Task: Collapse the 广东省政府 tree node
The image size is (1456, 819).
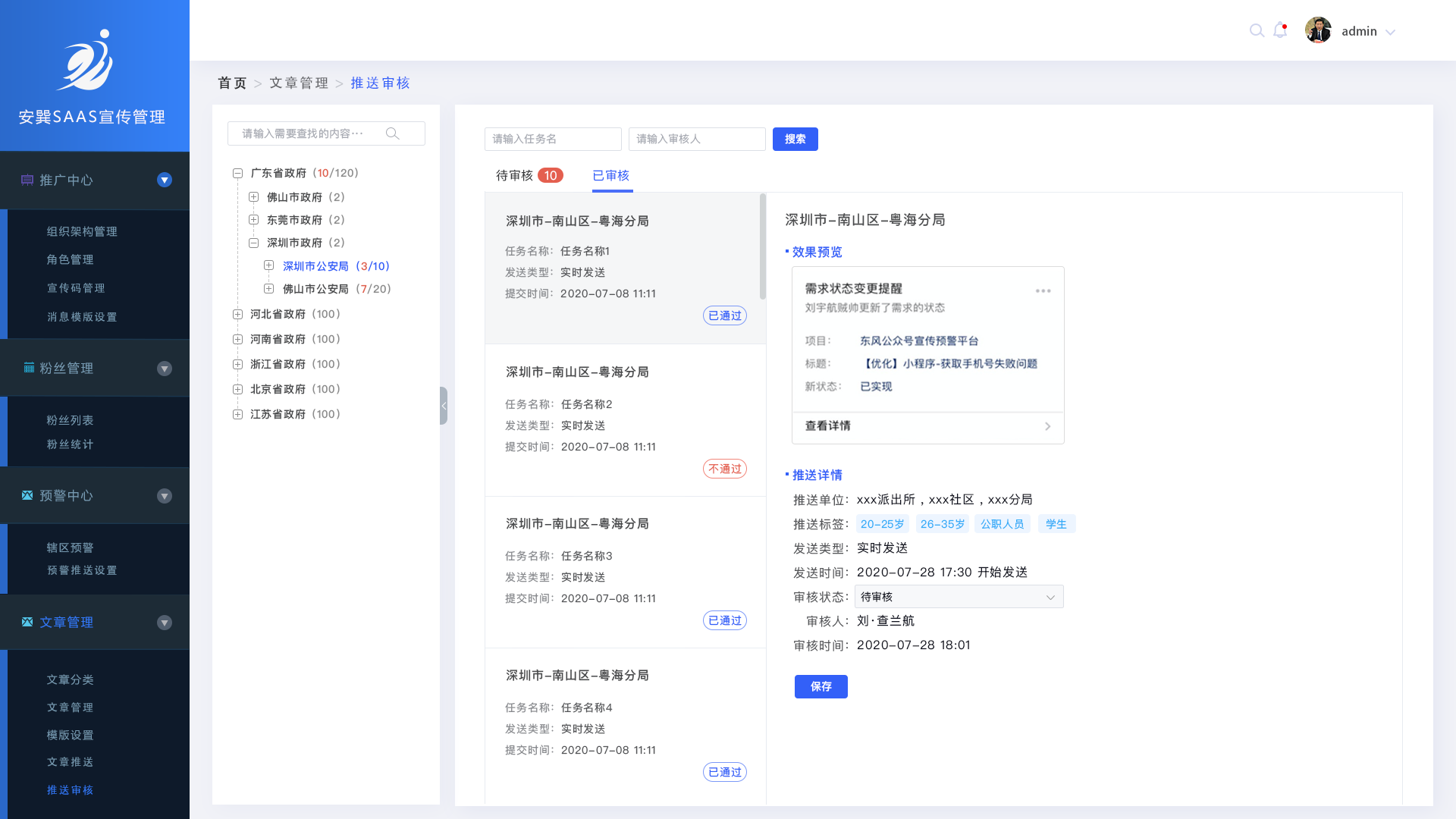Action: click(x=237, y=173)
